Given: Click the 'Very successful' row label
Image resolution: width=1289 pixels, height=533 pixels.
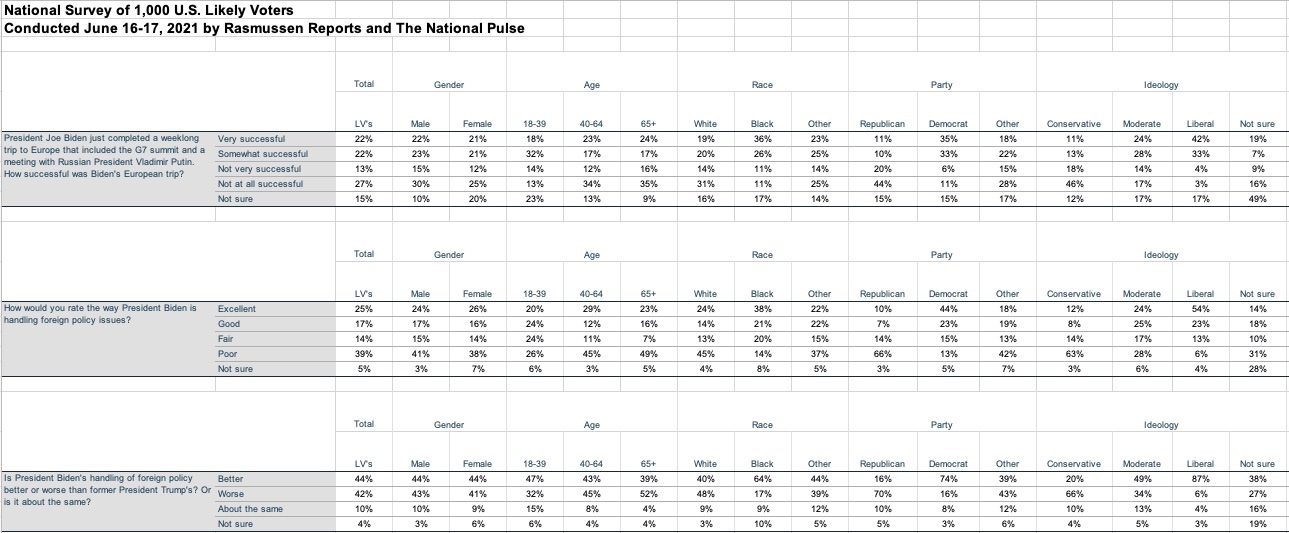Looking at the screenshot, I should pyautogui.click(x=251, y=139).
